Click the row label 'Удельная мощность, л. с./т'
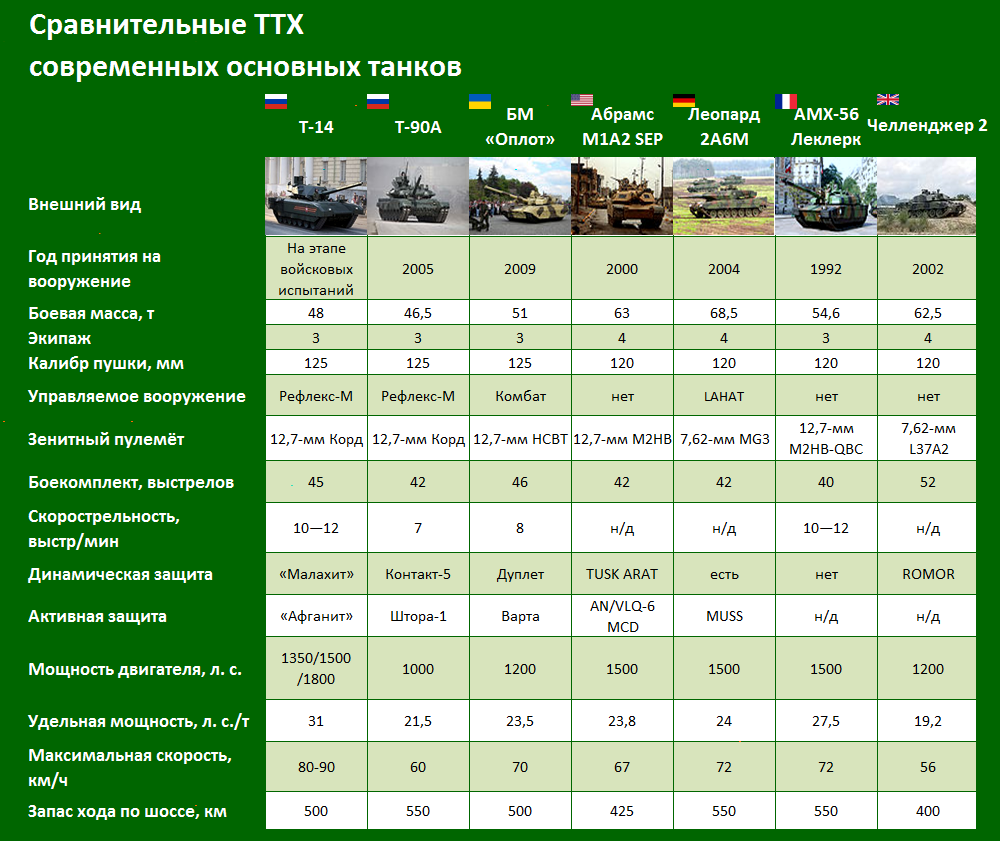Viewport: 1000px width, 841px height. coord(138,721)
